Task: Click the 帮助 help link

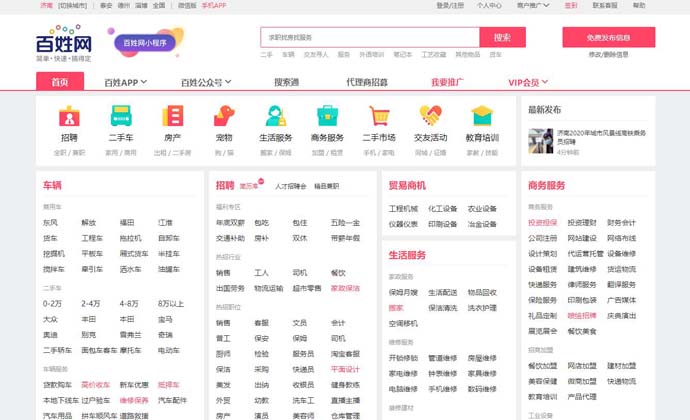Action: (639, 5)
